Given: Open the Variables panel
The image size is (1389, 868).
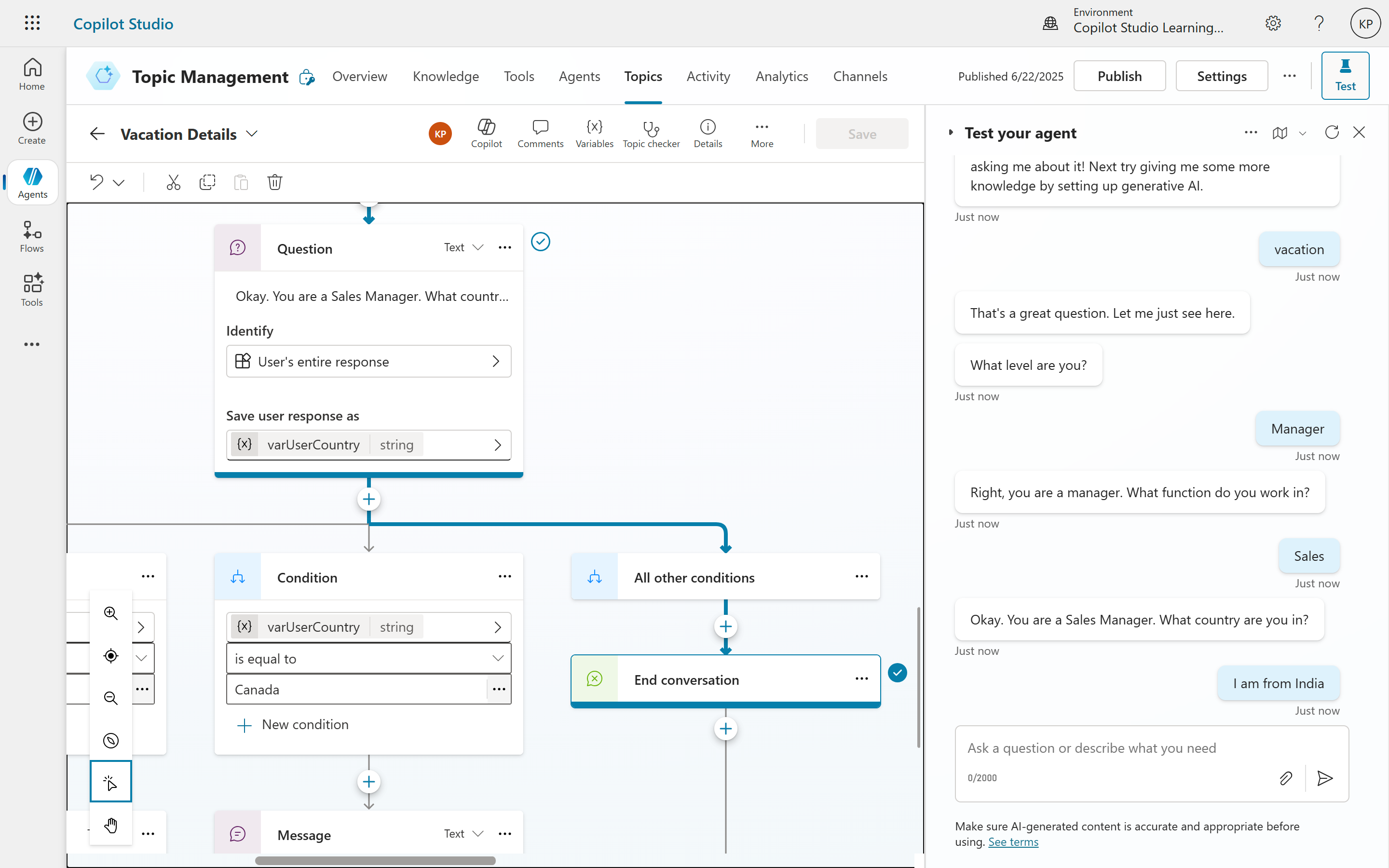Looking at the screenshot, I should click(x=594, y=133).
